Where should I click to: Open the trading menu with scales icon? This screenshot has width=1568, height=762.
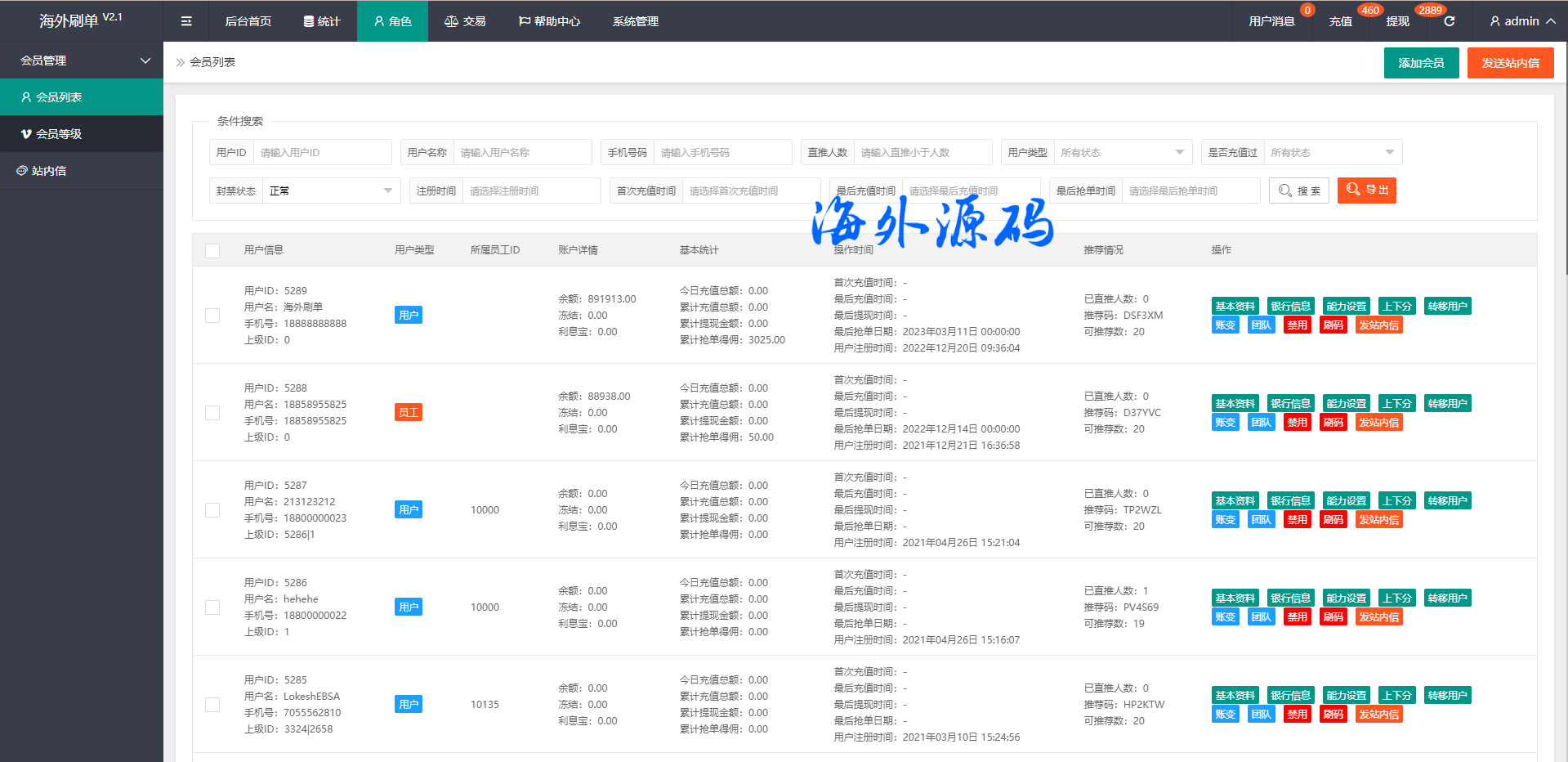click(465, 21)
